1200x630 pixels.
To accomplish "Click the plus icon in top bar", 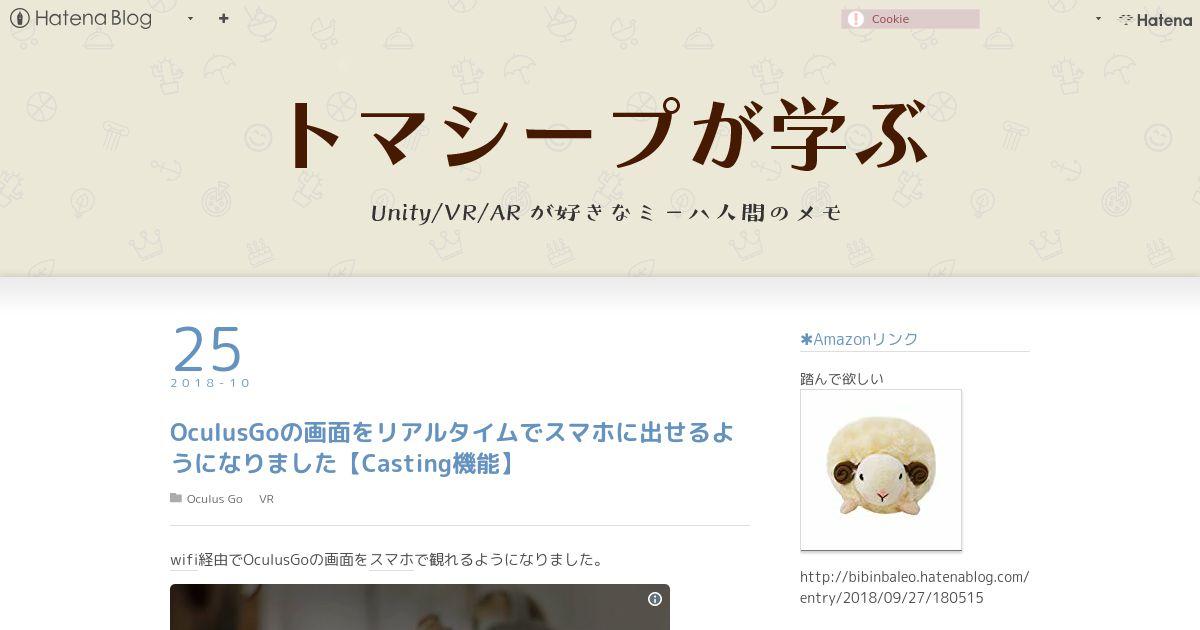I will click(223, 18).
